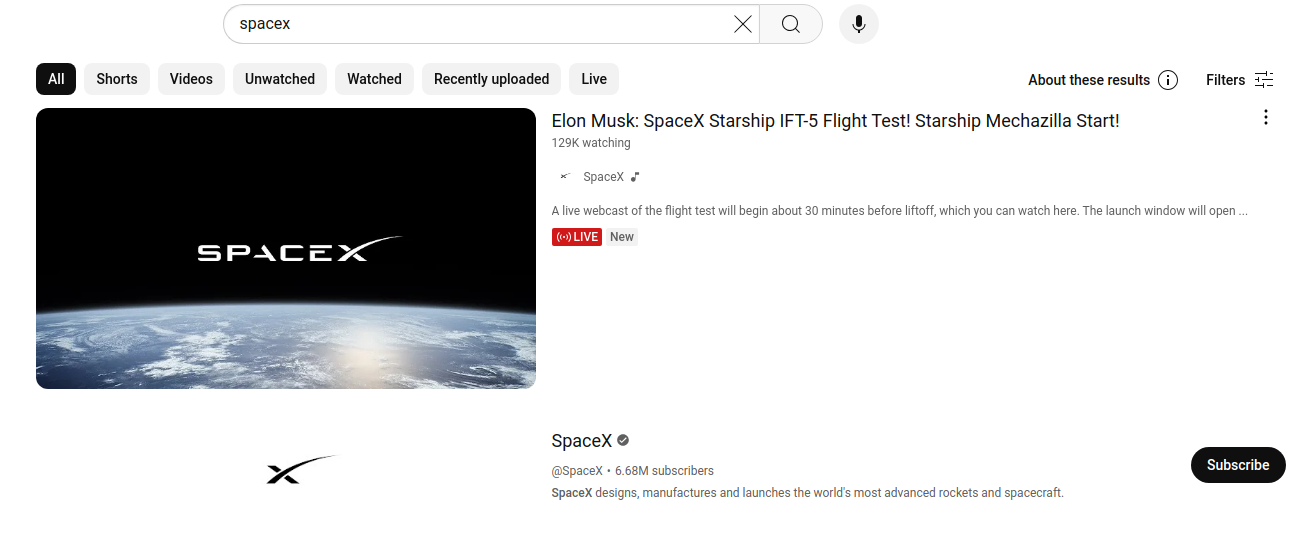The width and height of the screenshot is (1298, 544).
Task: Clear the search box with the X icon
Action: pyautogui.click(x=742, y=24)
